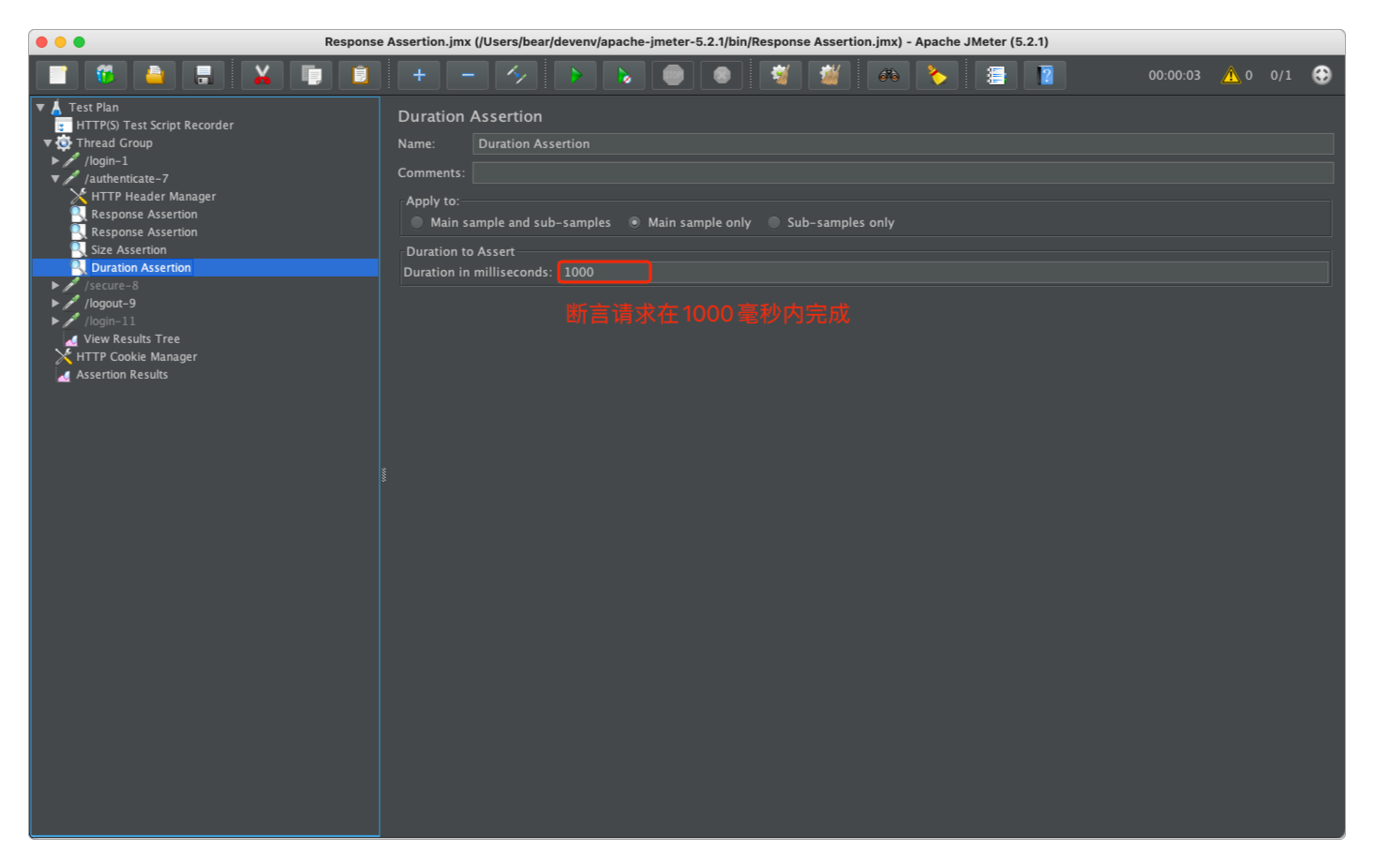Expand the /login-11 sampler node
Image resolution: width=1374 pixels, height=868 pixels.
point(55,321)
